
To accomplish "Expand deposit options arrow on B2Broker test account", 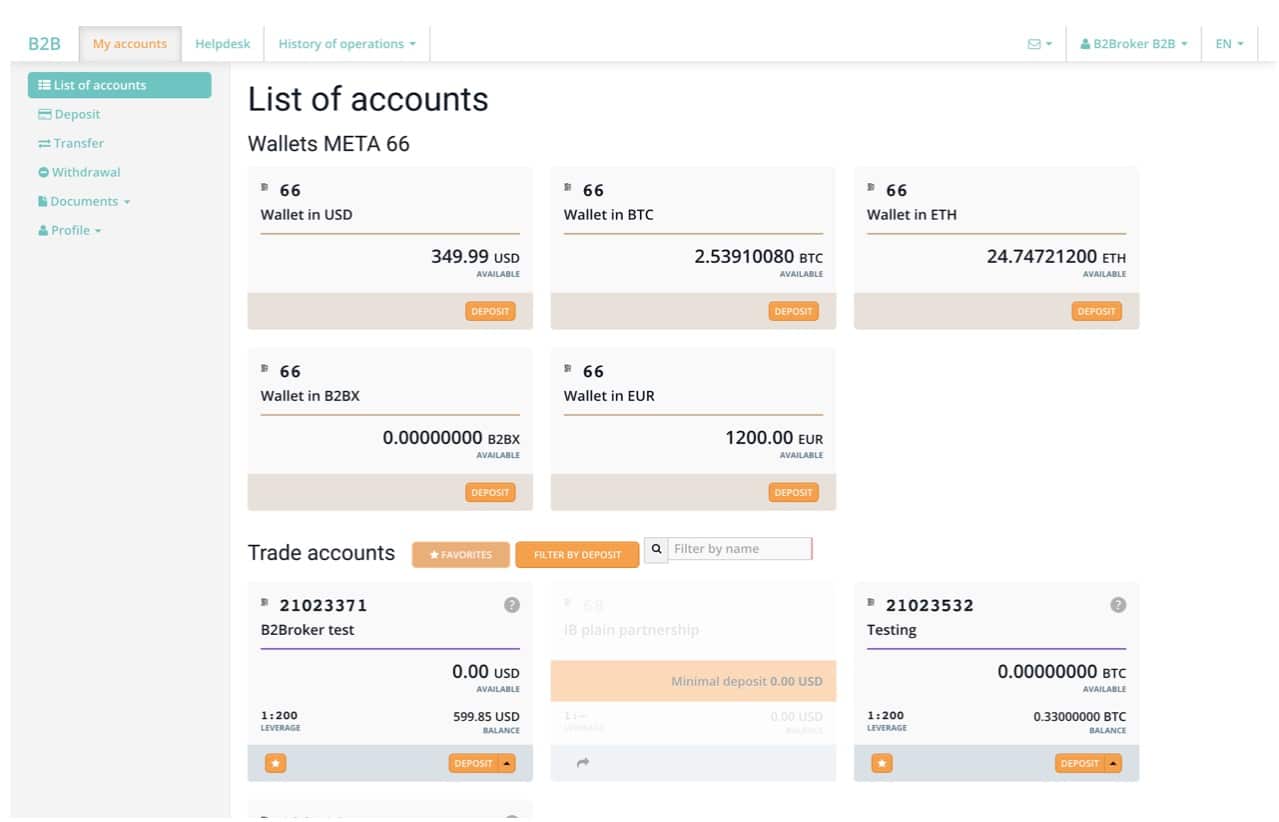I will (506, 763).
